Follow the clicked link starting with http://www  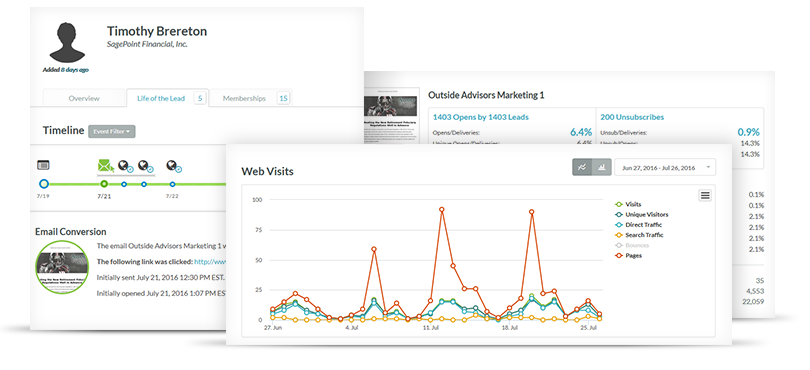[x=210, y=261]
